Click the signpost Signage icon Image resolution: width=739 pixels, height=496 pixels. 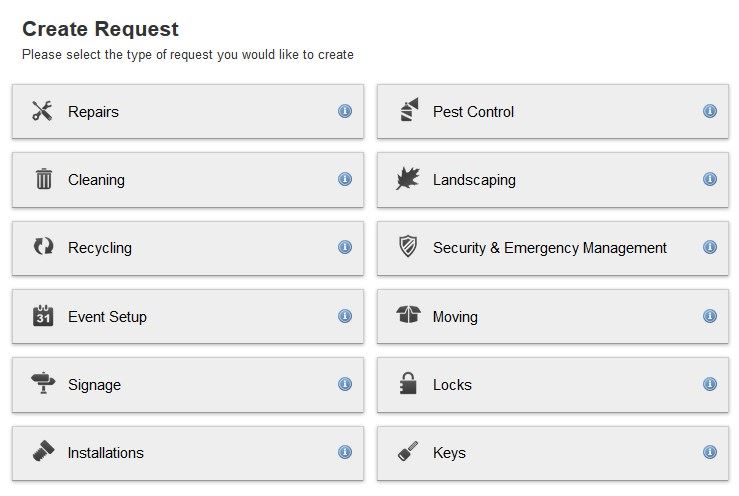(43, 384)
